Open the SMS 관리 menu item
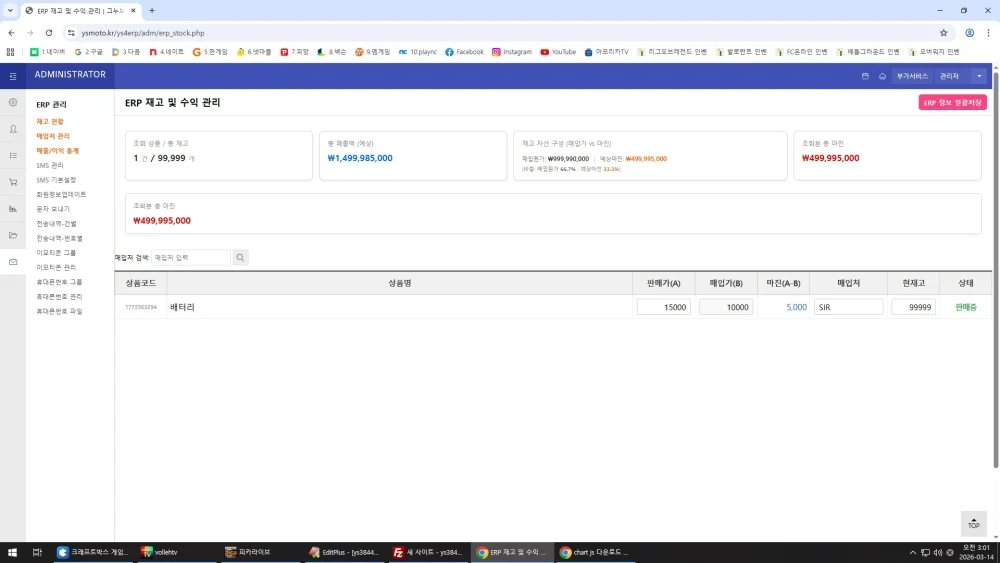 (50, 165)
